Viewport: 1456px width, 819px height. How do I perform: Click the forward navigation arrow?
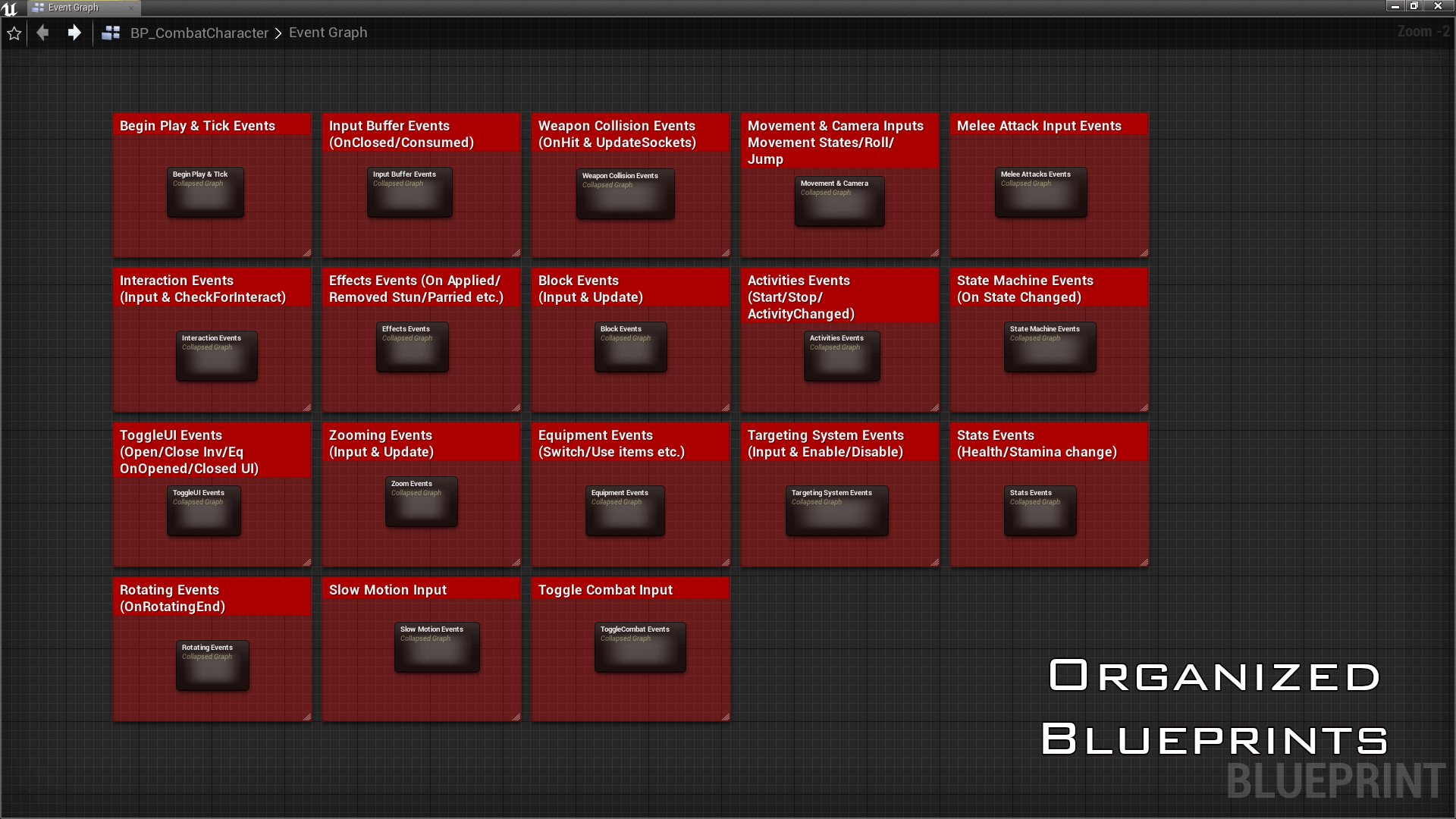(74, 33)
